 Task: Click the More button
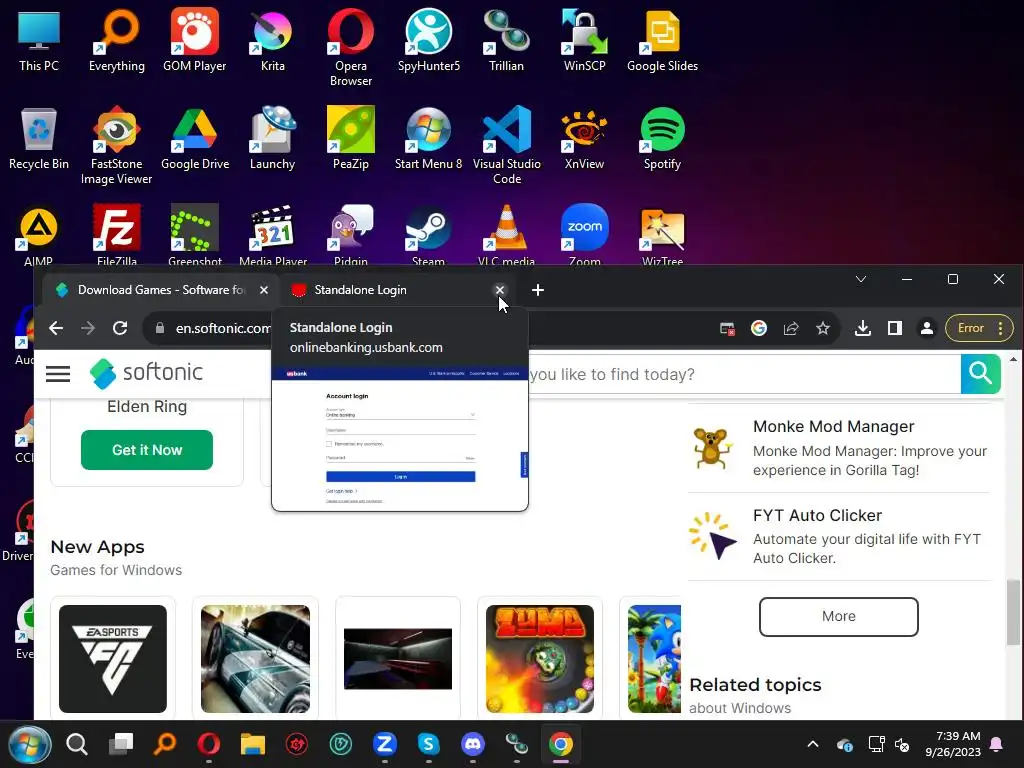[839, 616]
